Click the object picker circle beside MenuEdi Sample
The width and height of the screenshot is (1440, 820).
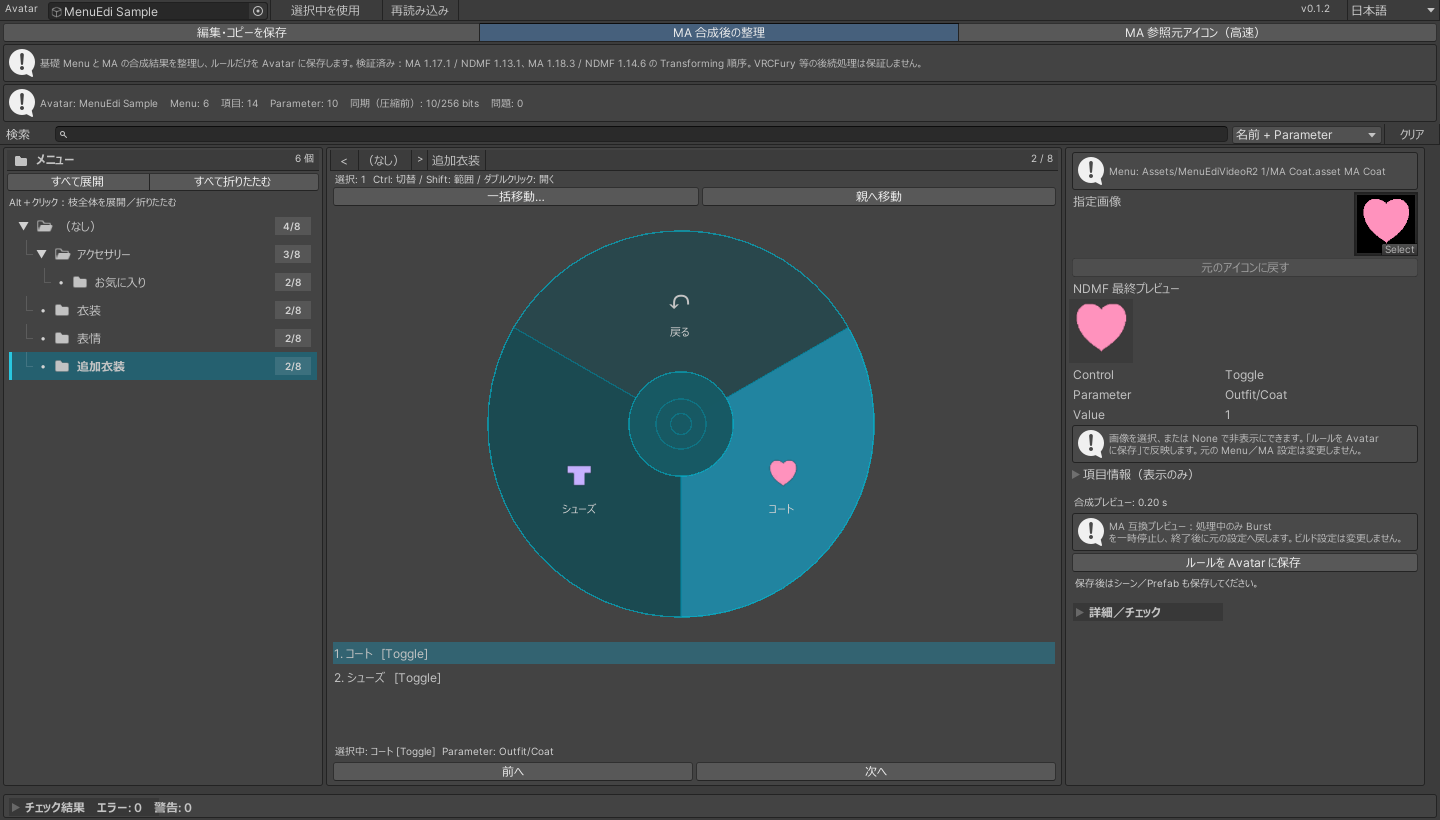(258, 11)
